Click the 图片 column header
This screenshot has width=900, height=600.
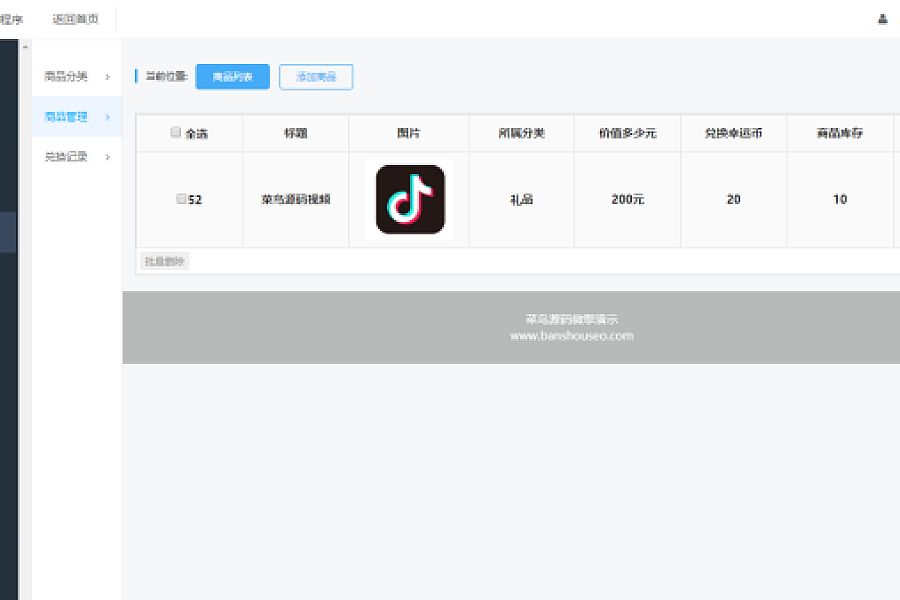(409, 133)
